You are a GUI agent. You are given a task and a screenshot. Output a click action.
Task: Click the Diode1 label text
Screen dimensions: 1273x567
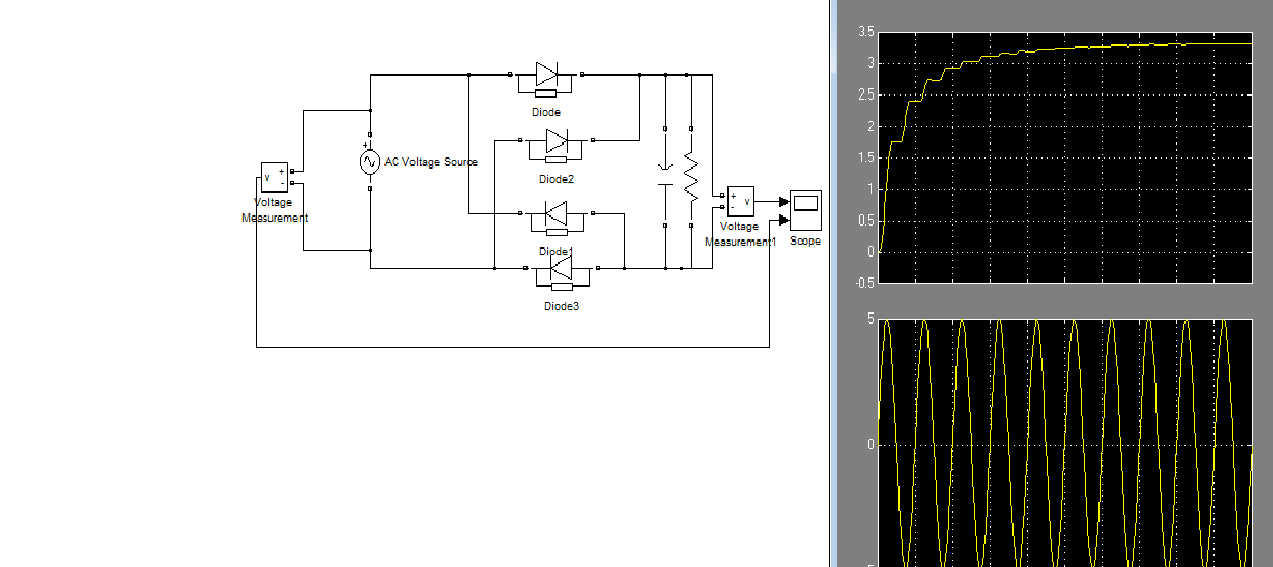556,251
